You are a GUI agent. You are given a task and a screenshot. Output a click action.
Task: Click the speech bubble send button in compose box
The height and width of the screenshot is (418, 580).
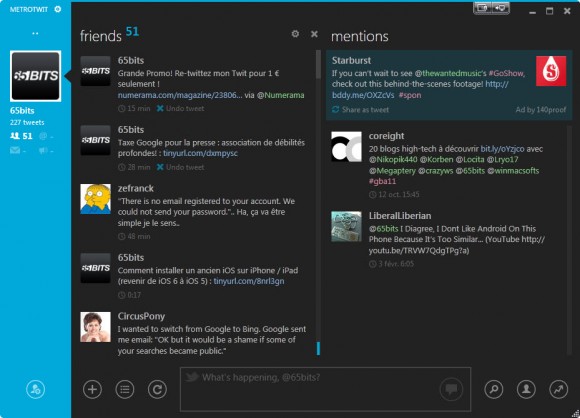[451, 389]
